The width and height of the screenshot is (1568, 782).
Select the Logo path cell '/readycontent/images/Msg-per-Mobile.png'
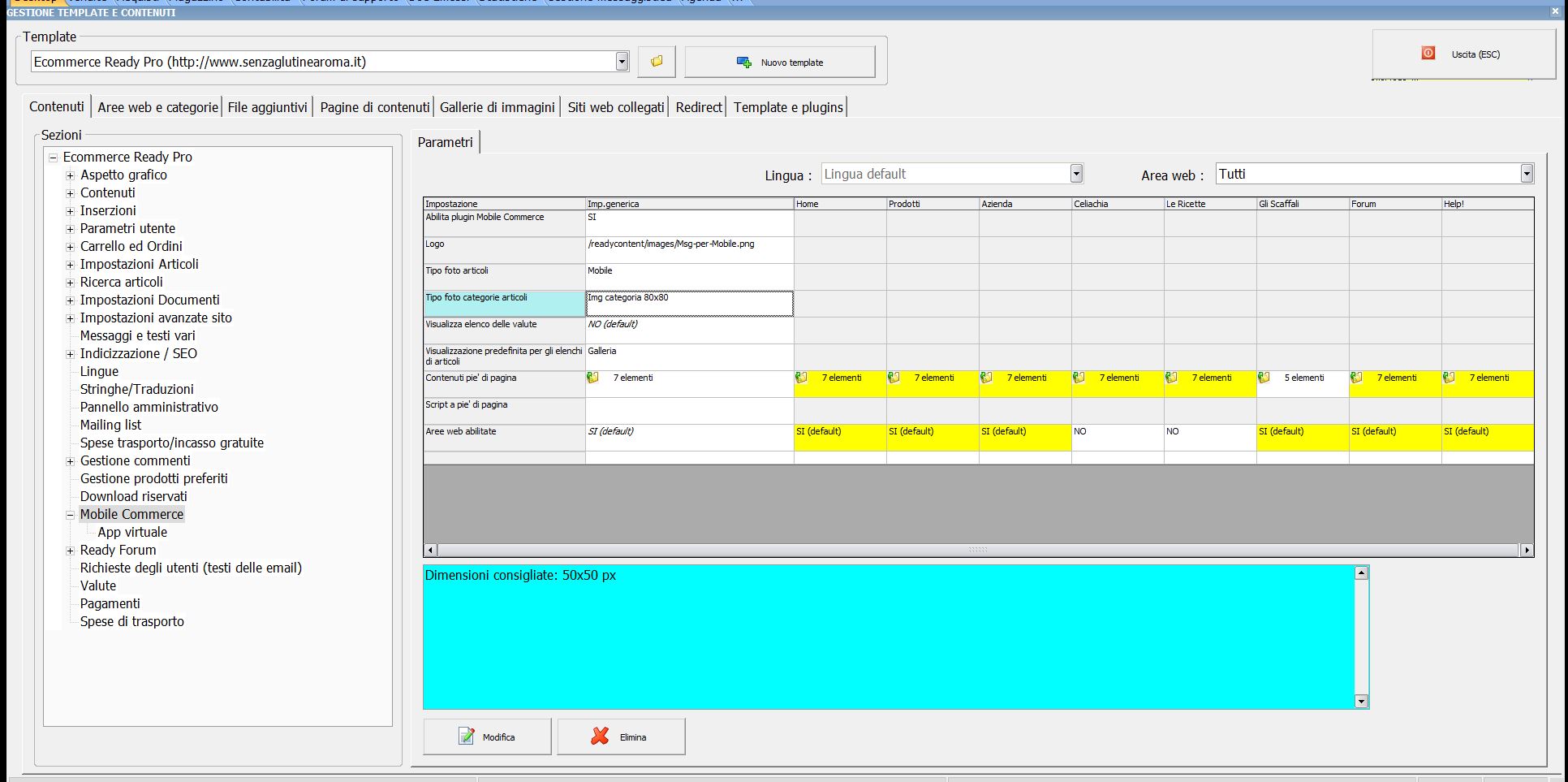(x=689, y=250)
